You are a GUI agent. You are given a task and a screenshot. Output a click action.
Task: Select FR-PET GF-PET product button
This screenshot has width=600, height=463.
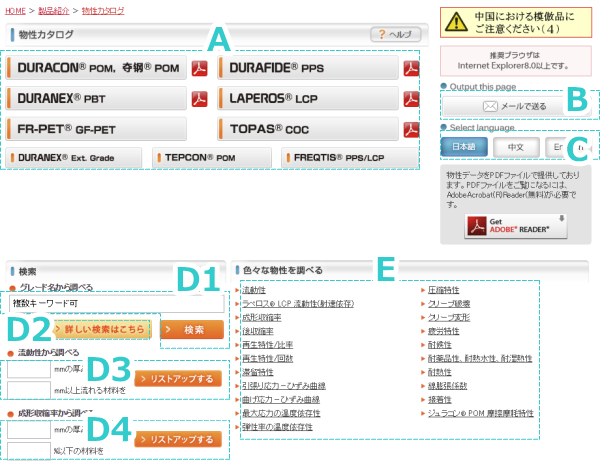[x=96, y=129]
